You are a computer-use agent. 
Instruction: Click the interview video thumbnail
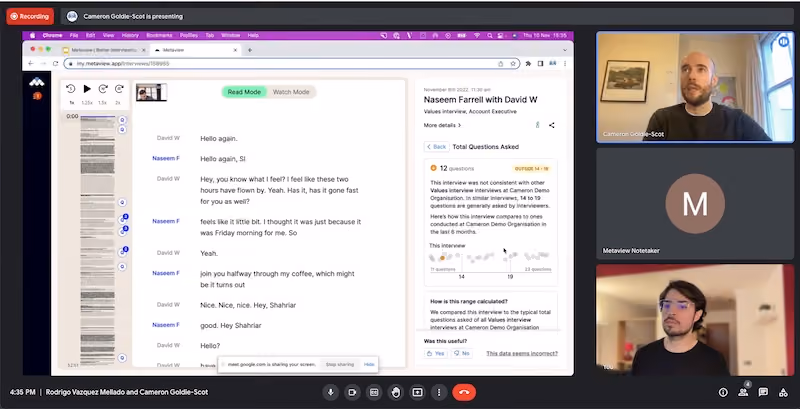152,92
